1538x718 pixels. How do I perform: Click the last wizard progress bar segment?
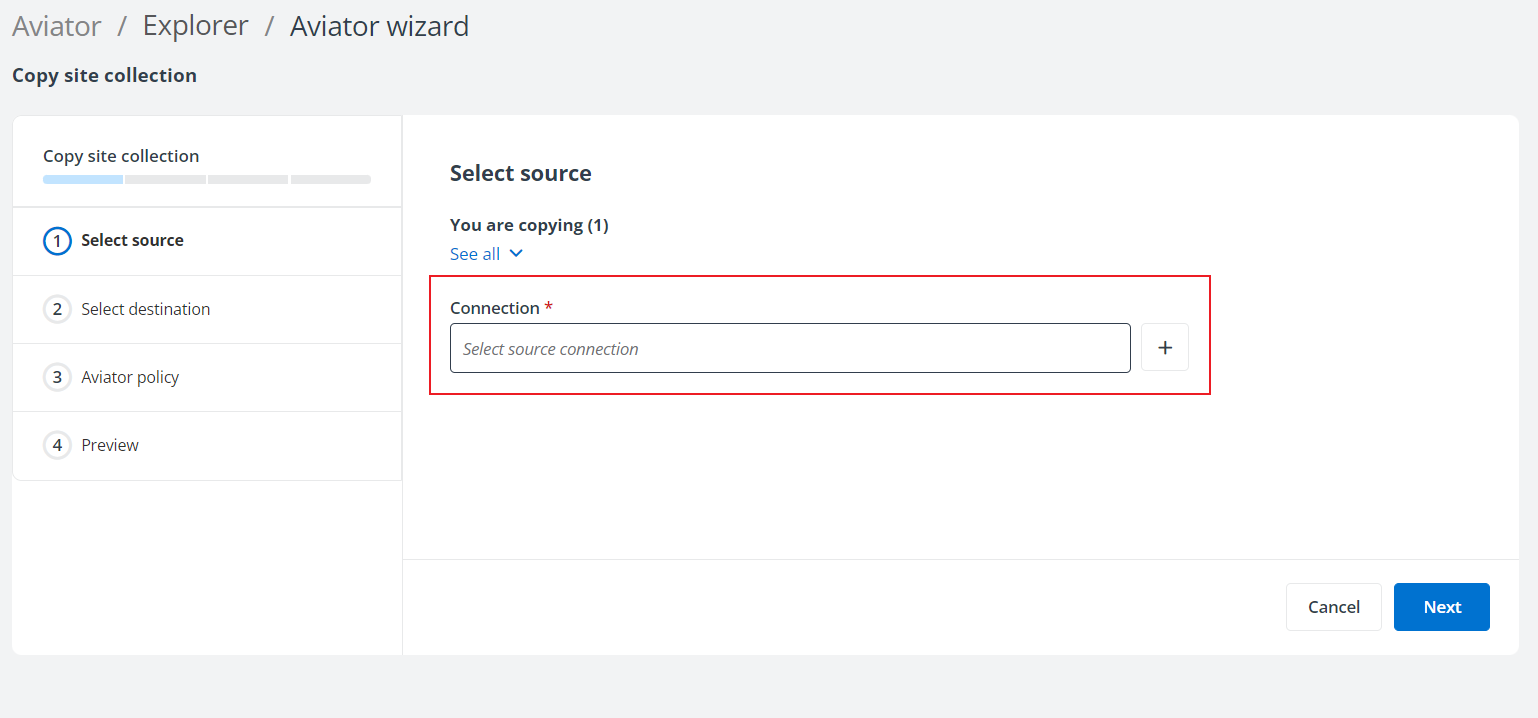point(331,180)
